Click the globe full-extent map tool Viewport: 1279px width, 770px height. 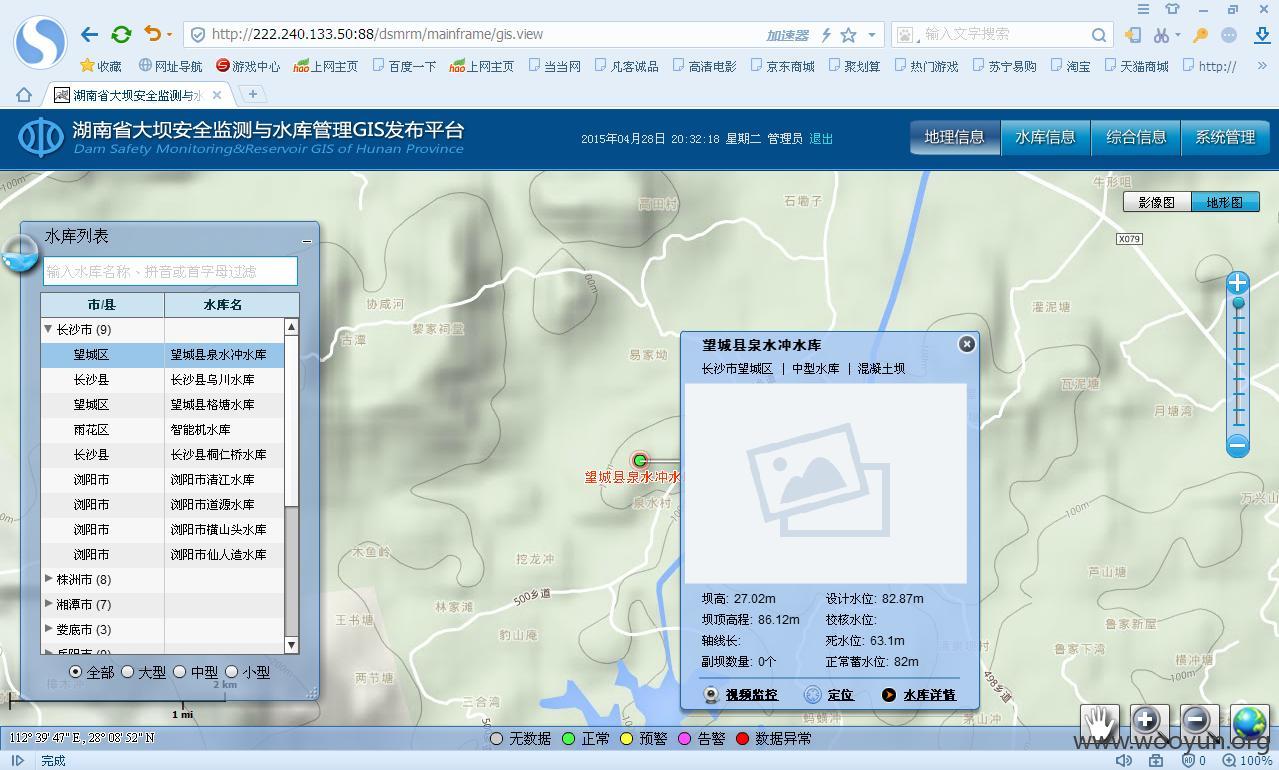(1249, 722)
